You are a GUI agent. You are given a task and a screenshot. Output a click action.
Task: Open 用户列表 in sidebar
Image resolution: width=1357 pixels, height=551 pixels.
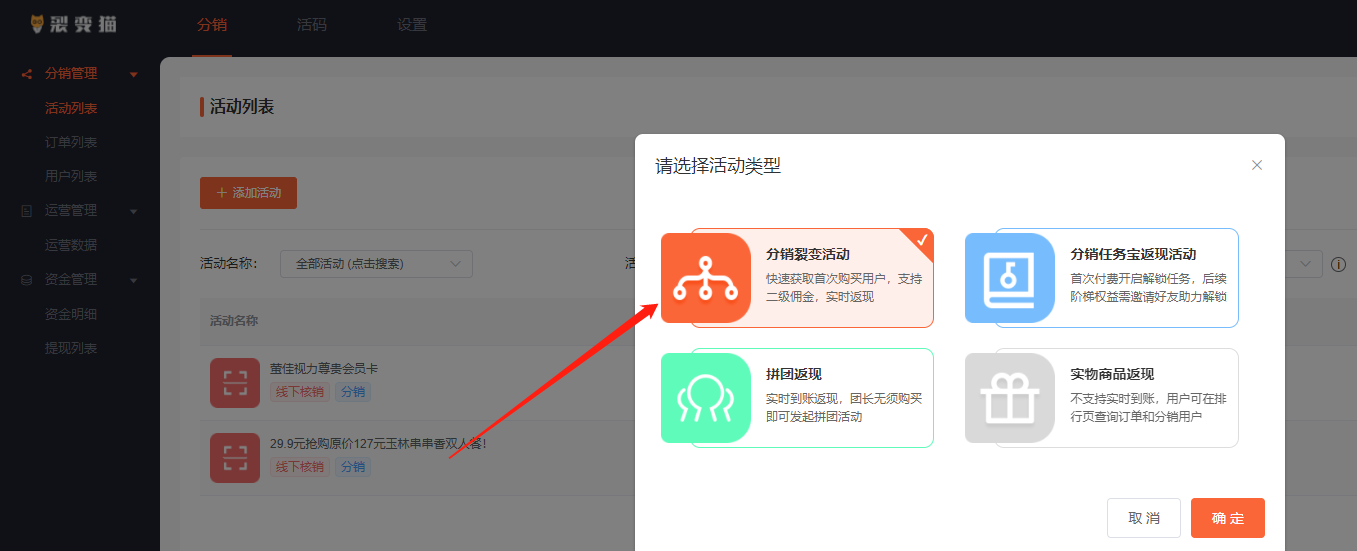tap(71, 176)
